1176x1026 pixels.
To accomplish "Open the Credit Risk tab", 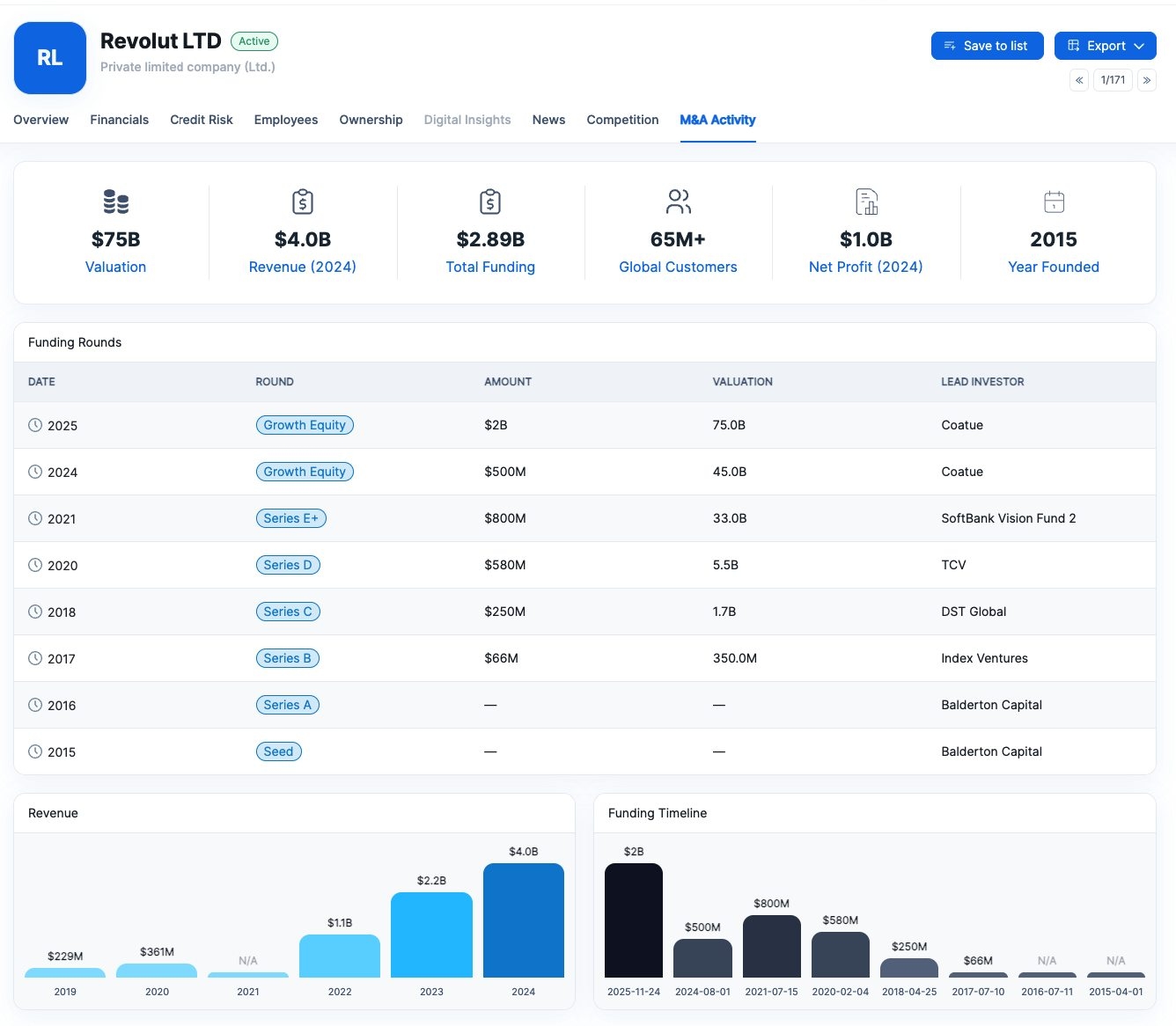I will tap(202, 120).
